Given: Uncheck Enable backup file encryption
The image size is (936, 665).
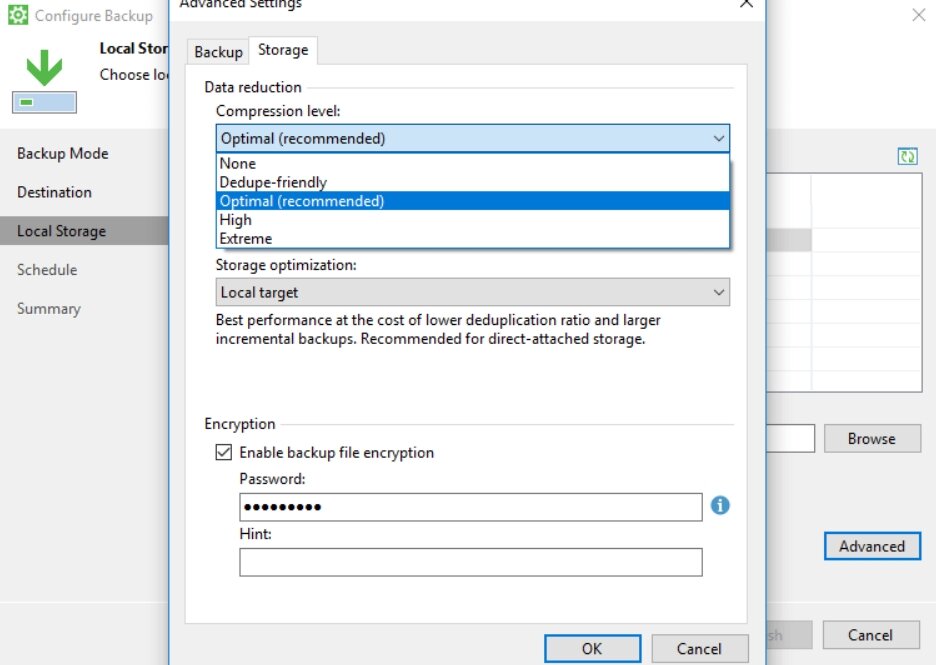Looking at the screenshot, I should coord(224,452).
